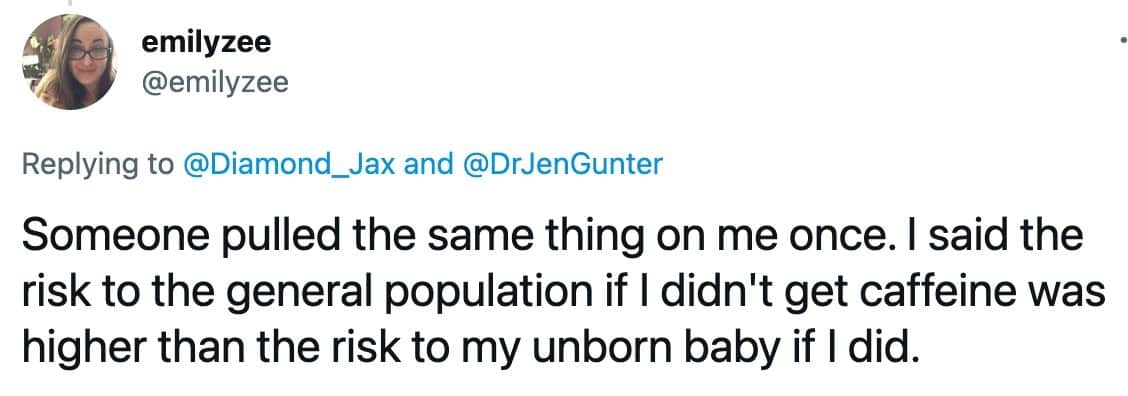Viewport: 1128px width, 396px height.
Task: Open the @emilyzee handle under the name
Action: 215,84
